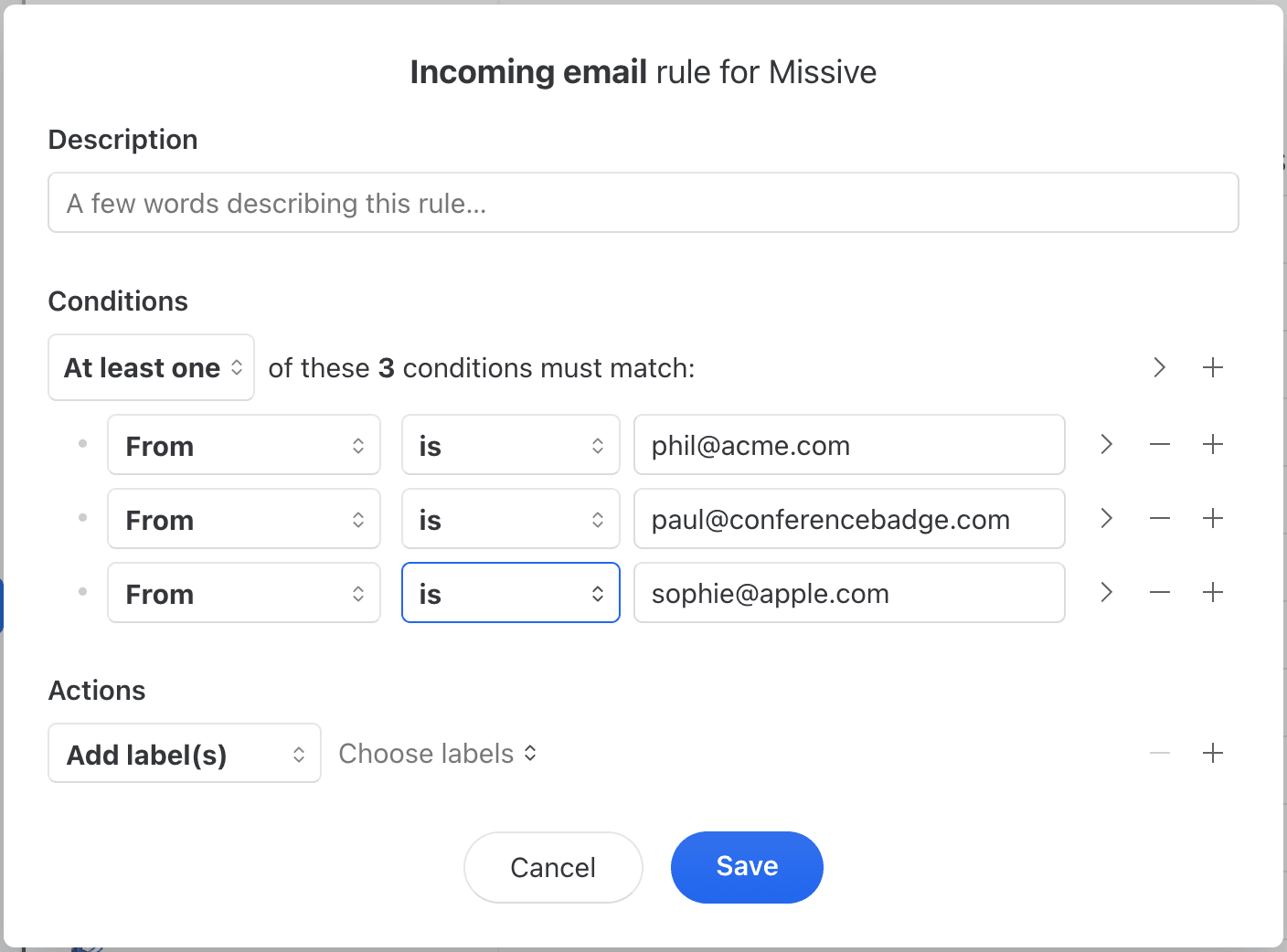Viewport: 1287px width, 952px height.
Task: Open the 'Choose labels' selector
Action: tap(438, 754)
